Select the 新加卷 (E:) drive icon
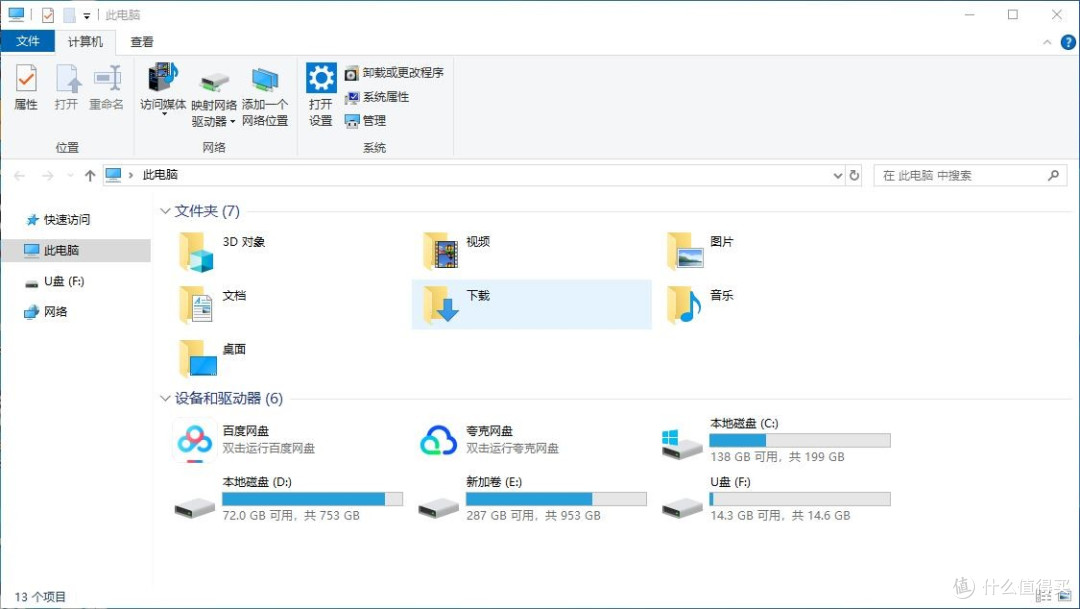The image size is (1080, 609). click(x=439, y=508)
